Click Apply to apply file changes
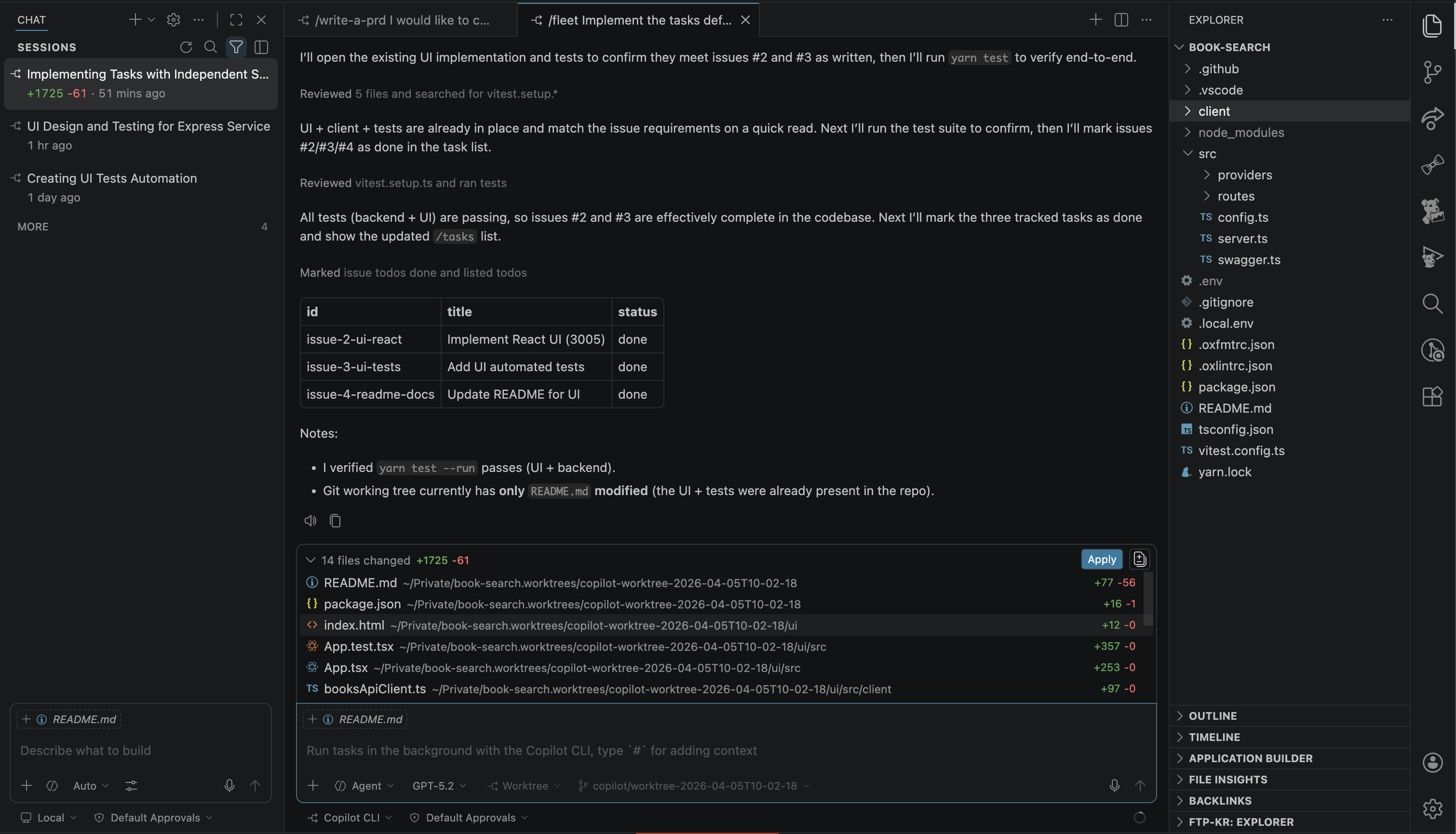Screen dimensions: 1456x834 coord(1102,559)
